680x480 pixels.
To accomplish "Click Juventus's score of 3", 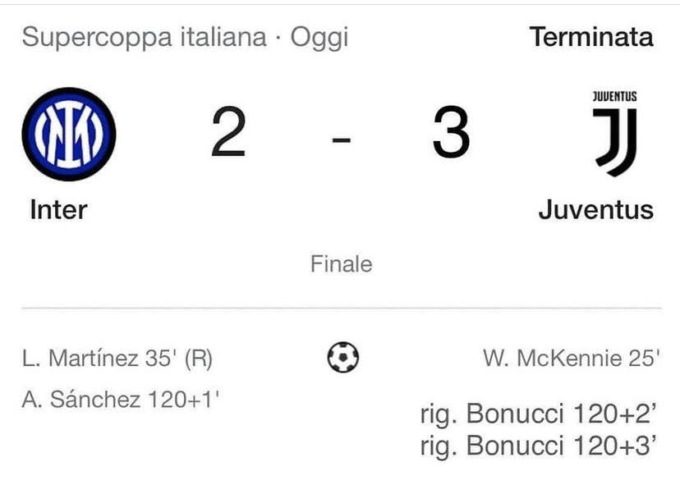I will 451,132.
